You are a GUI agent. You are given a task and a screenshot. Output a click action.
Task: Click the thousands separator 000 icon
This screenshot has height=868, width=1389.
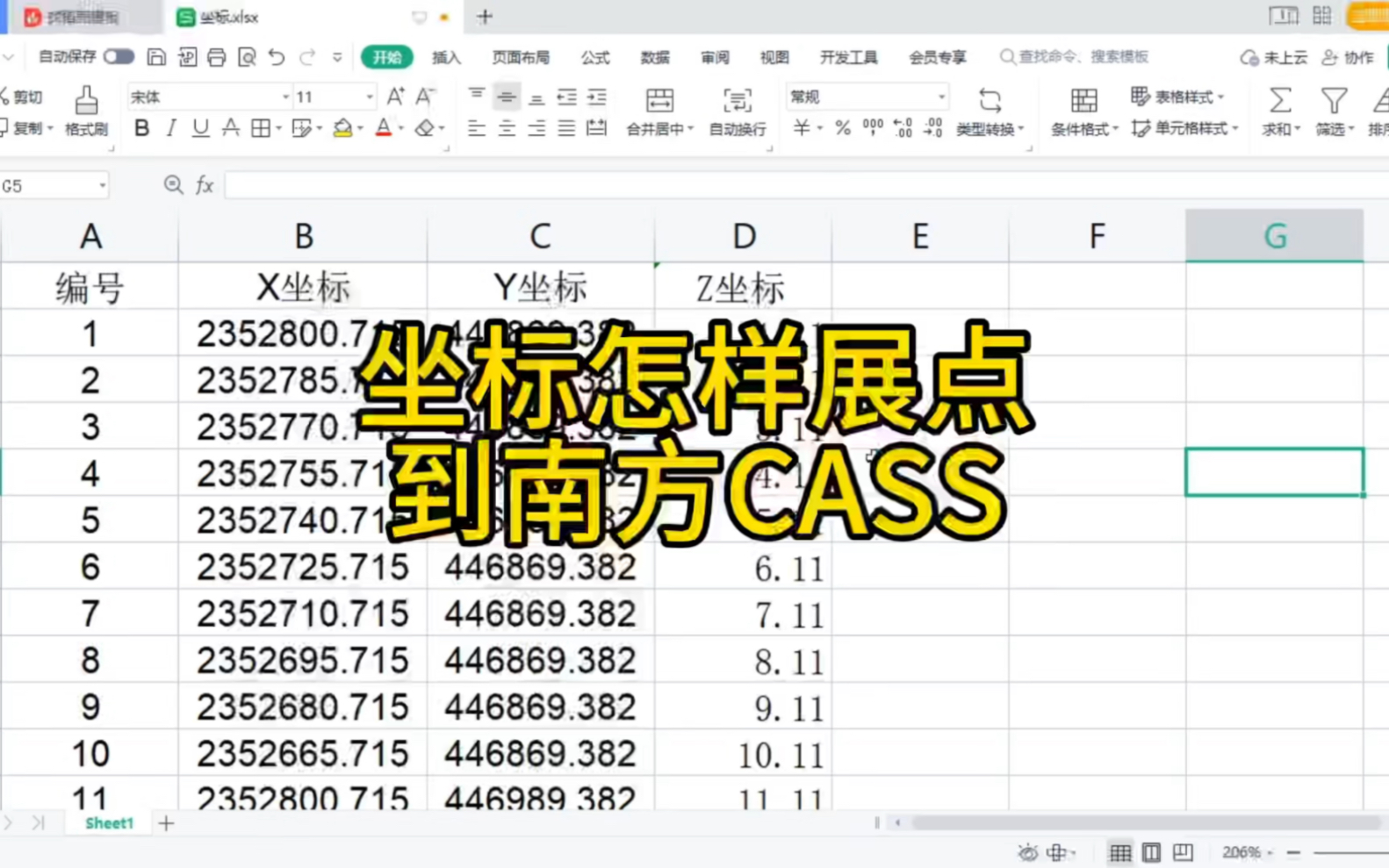pos(873,128)
